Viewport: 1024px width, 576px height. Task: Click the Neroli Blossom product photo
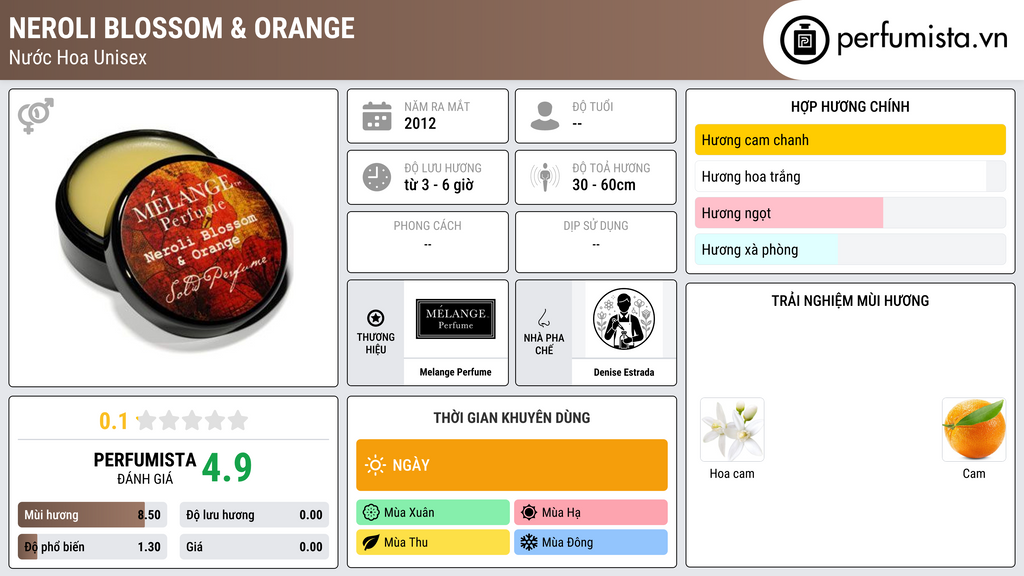(x=174, y=238)
